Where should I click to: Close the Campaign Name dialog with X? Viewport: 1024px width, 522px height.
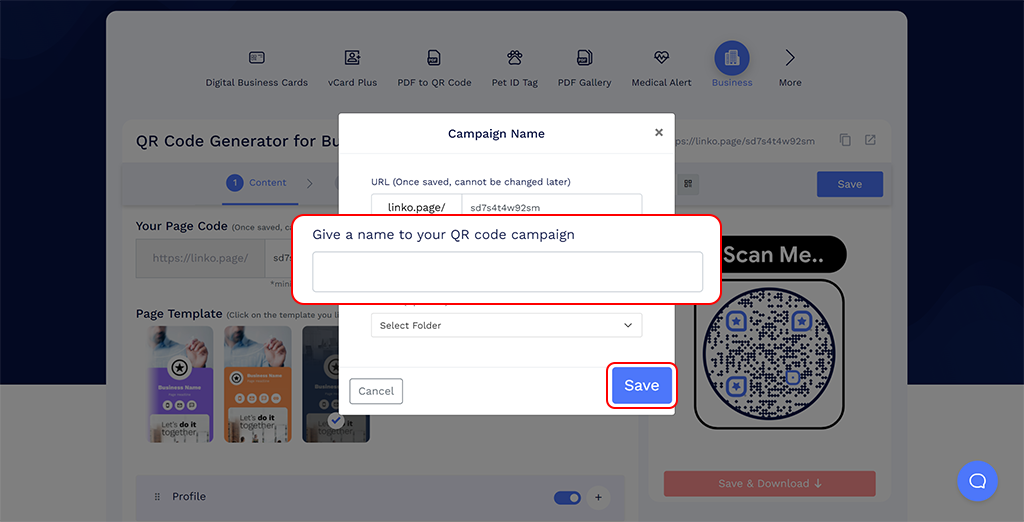click(658, 132)
